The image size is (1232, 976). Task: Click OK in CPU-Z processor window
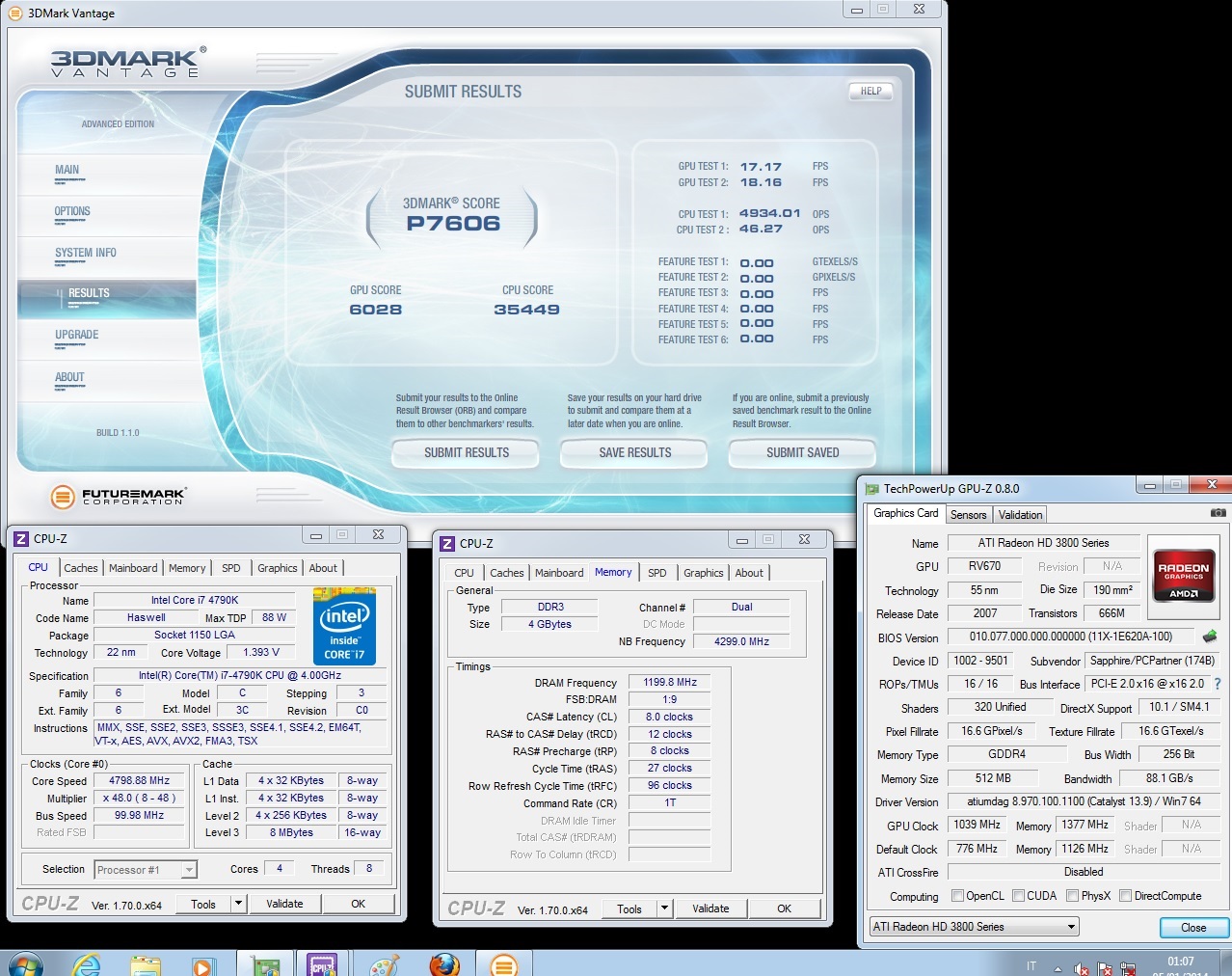coord(358,904)
